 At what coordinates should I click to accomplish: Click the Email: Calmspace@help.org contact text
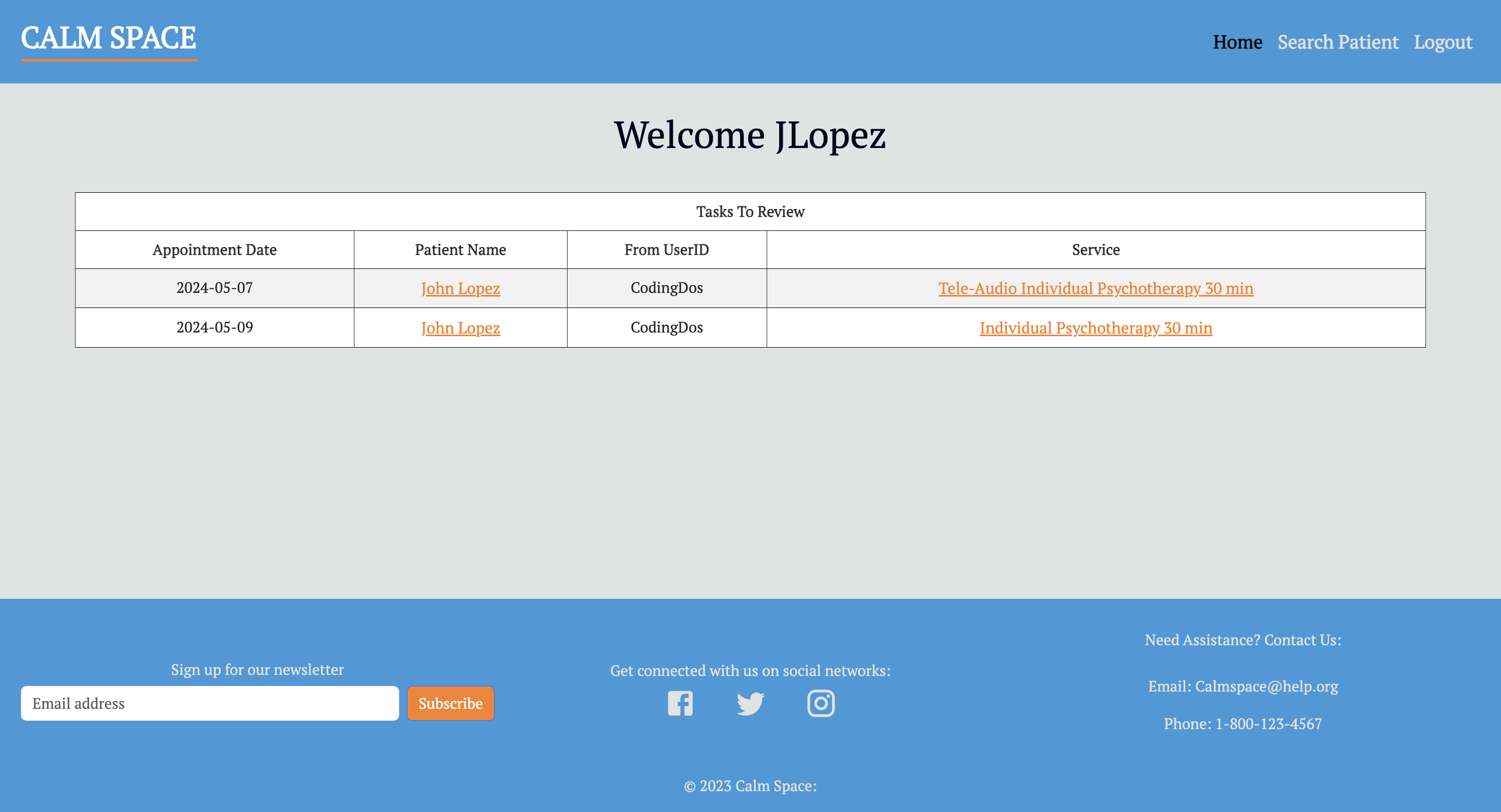tap(1243, 686)
